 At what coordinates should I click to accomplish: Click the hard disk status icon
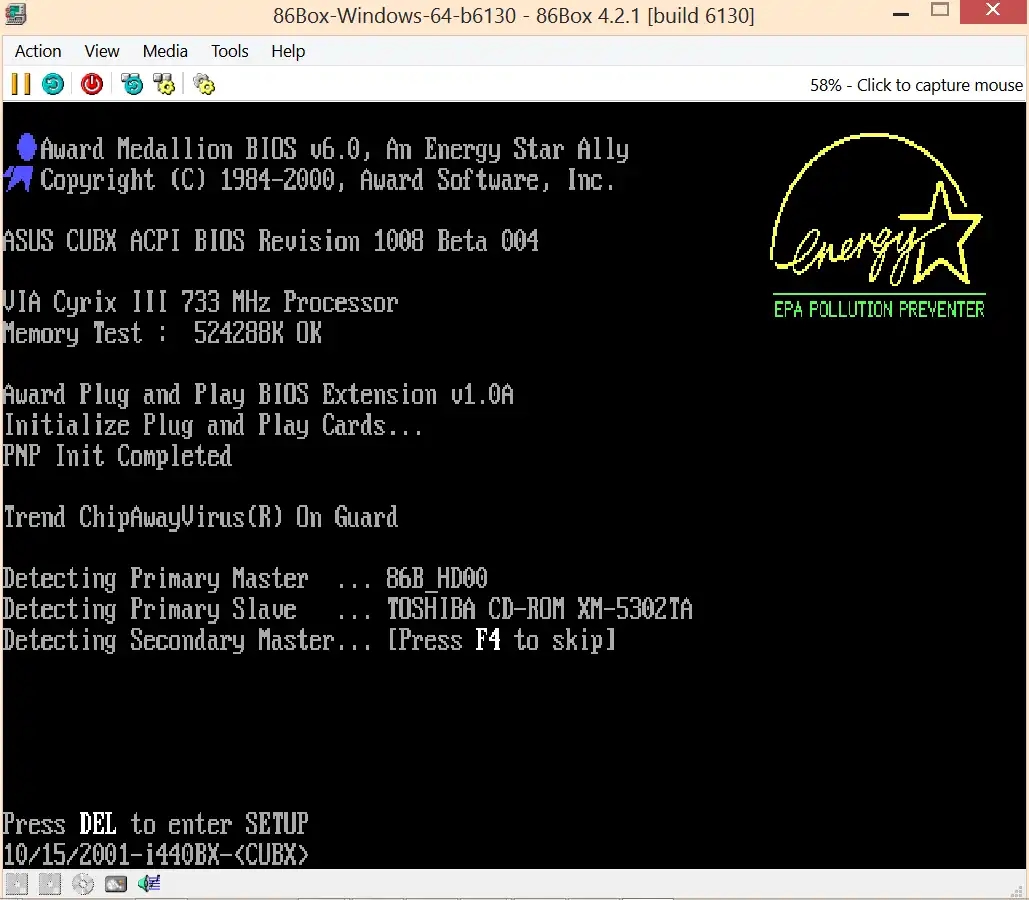[116, 884]
